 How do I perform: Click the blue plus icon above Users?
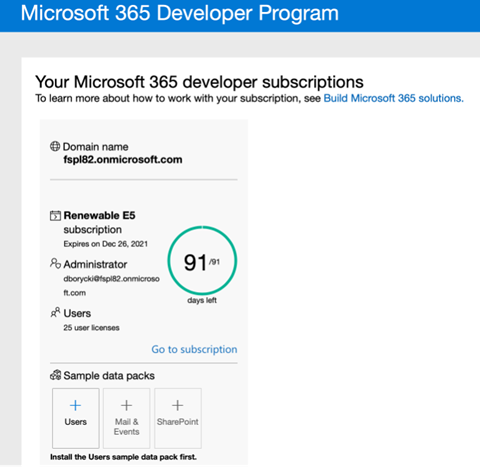tap(75, 405)
